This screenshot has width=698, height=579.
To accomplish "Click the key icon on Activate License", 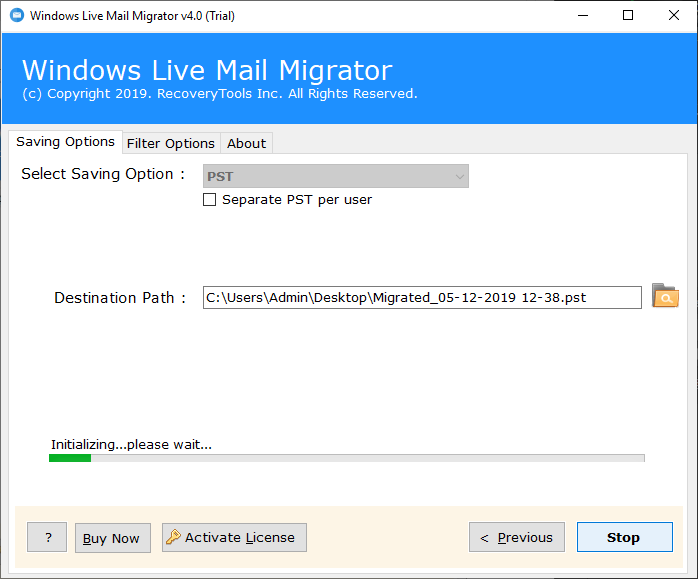I will 173,537.
